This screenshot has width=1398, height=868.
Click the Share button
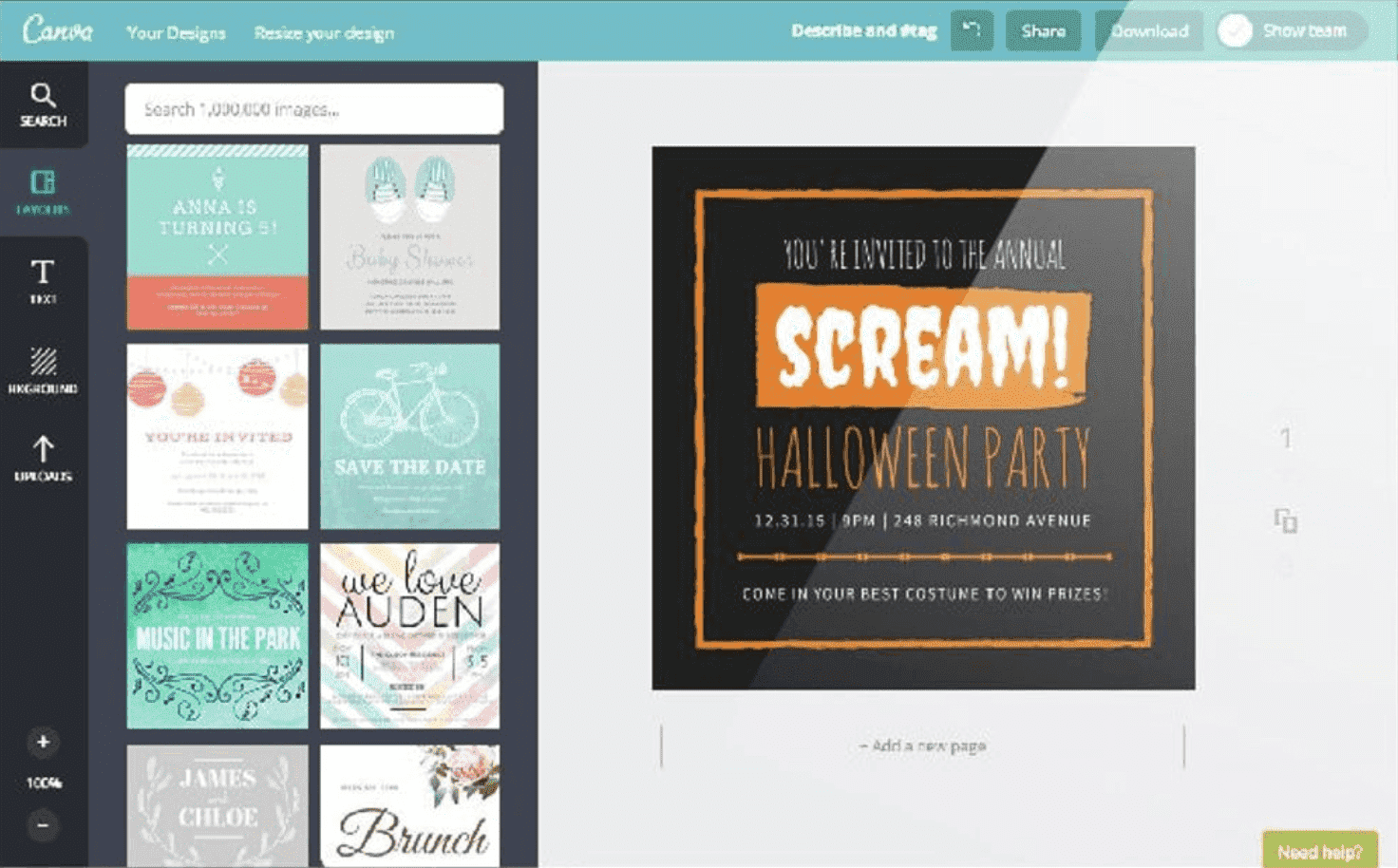click(1043, 29)
